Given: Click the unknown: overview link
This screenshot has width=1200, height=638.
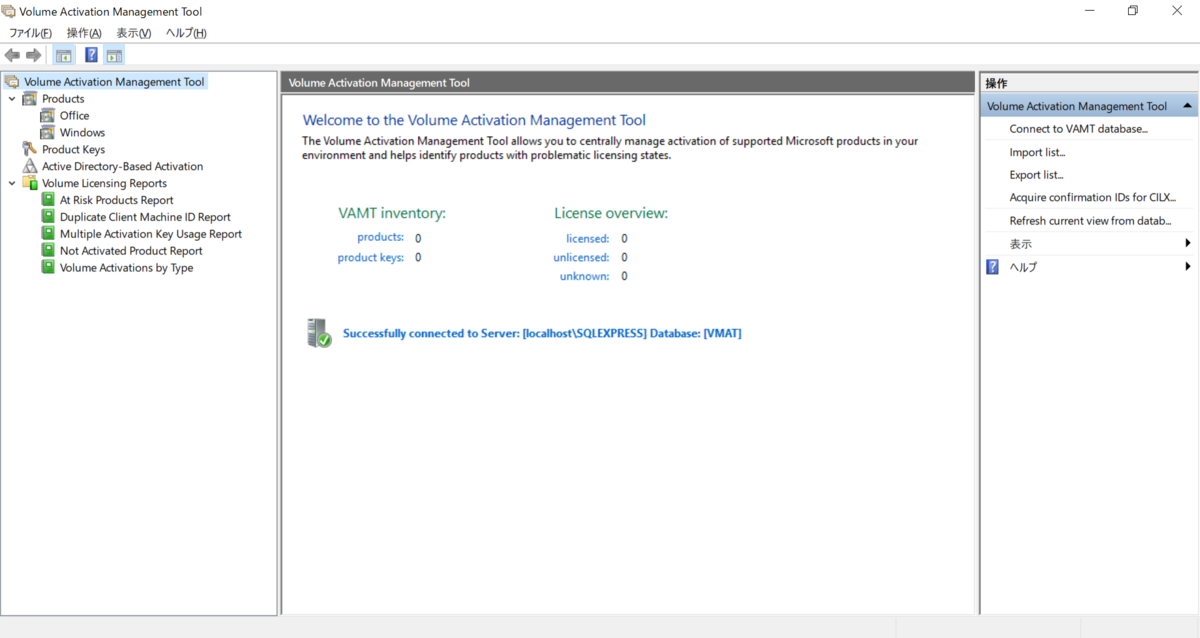Looking at the screenshot, I should [584, 276].
